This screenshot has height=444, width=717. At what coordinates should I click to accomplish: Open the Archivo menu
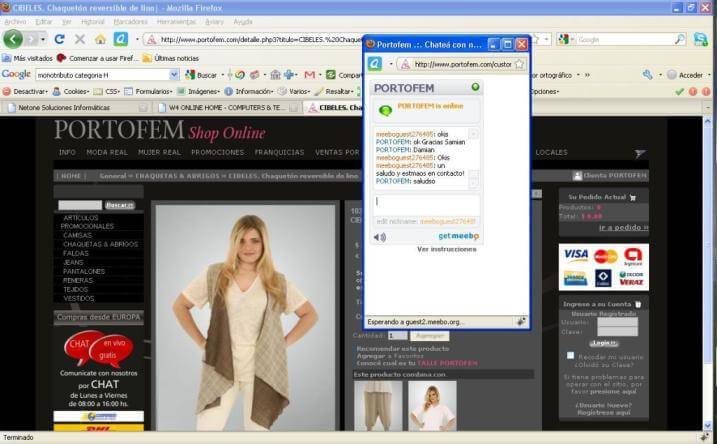[15, 21]
